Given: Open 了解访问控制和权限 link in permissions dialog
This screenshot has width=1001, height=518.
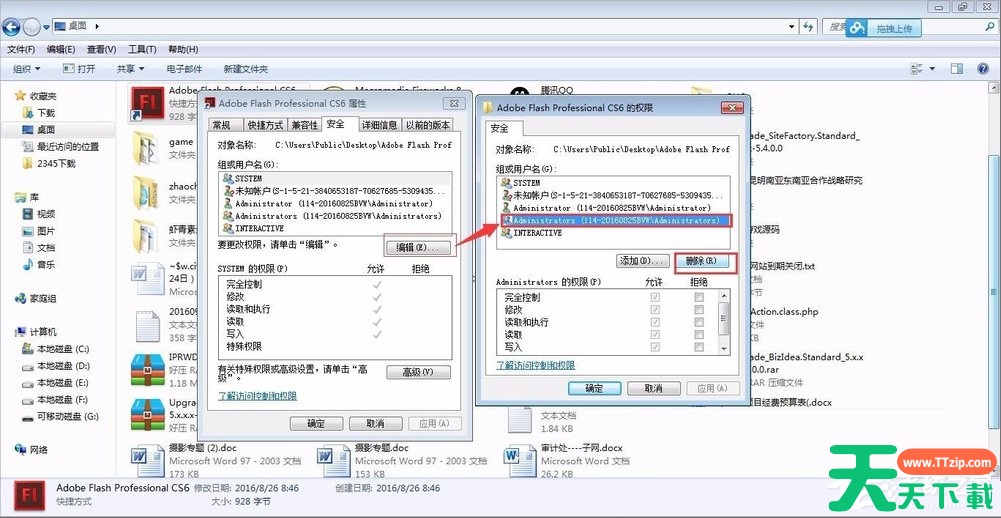Looking at the screenshot, I should (536, 365).
